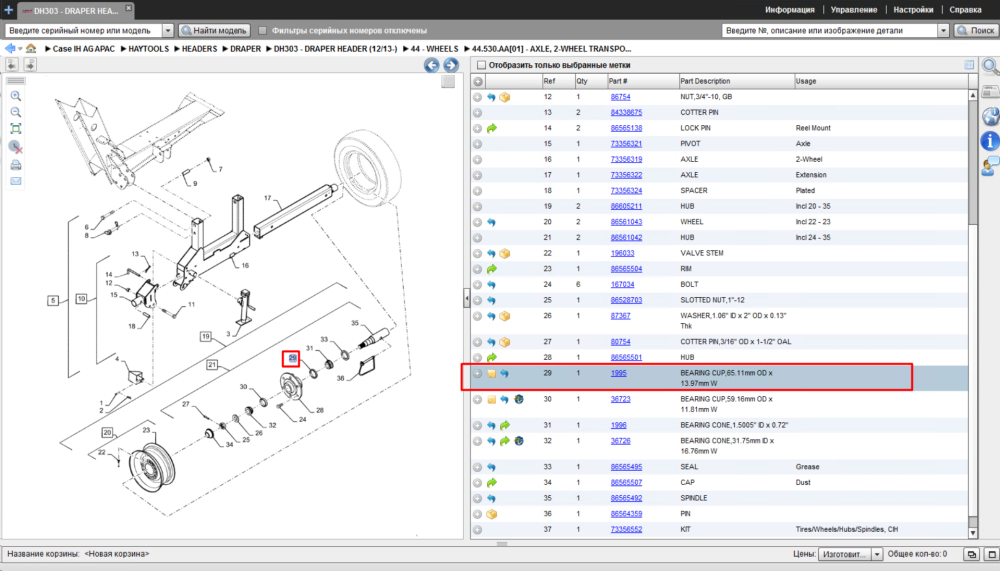This screenshot has height=571, width=1000.
Task: Click package box icon for PIN row 36
Action: pyautogui.click(x=492, y=514)
